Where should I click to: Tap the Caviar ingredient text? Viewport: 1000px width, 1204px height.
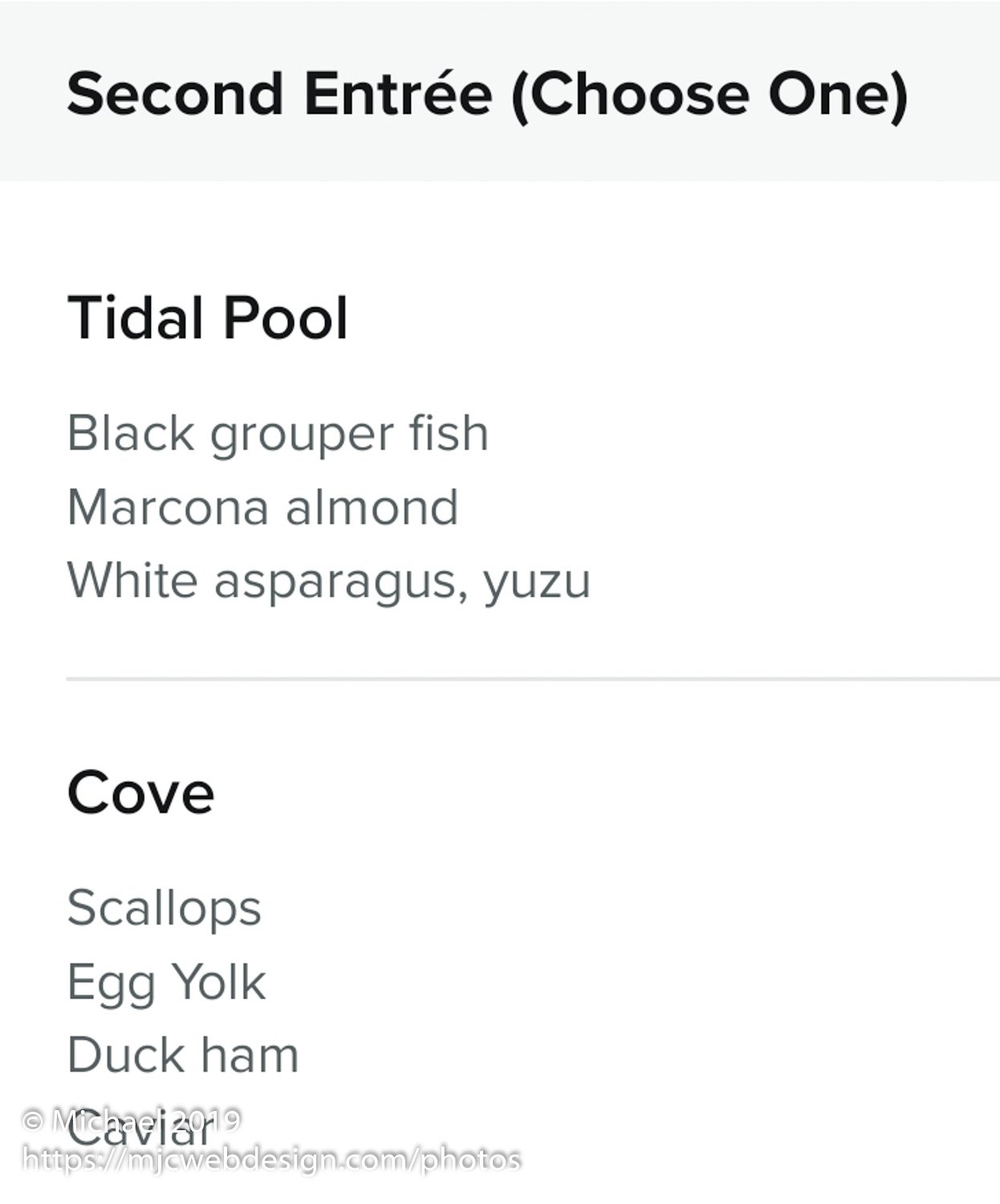coord(141,1129)
